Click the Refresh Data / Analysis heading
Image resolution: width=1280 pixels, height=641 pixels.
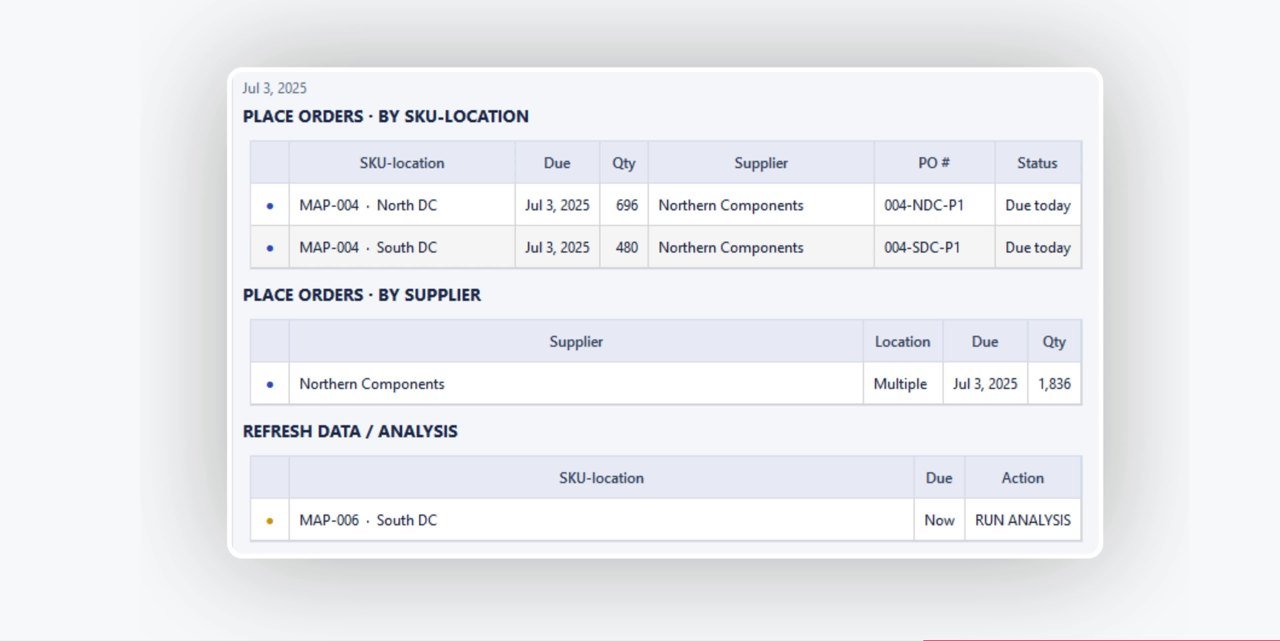[x=350, y=432]
